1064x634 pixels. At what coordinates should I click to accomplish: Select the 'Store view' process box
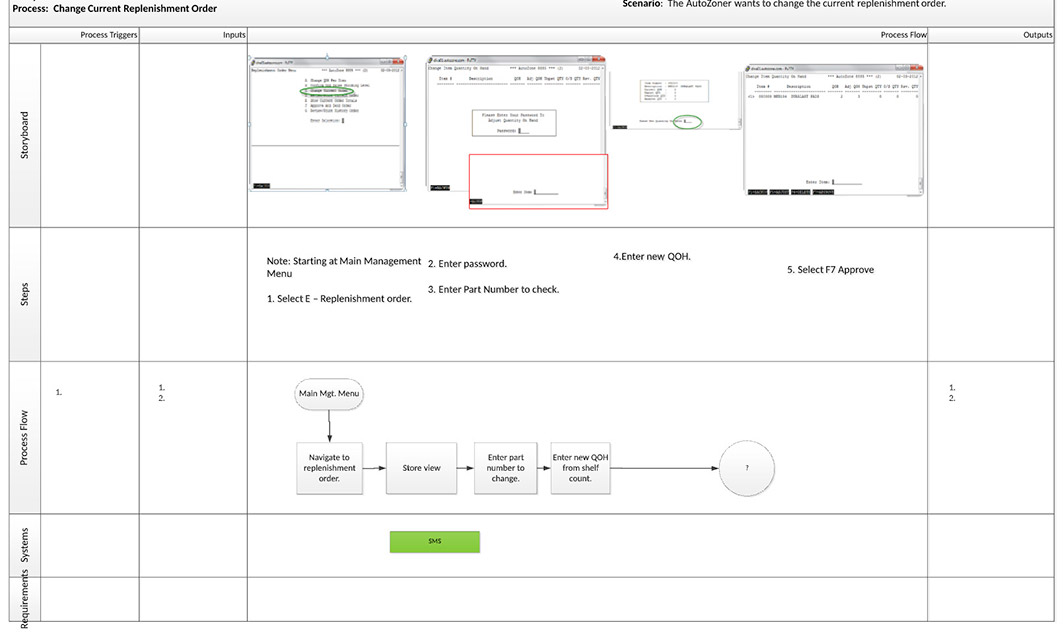(421, 467)
